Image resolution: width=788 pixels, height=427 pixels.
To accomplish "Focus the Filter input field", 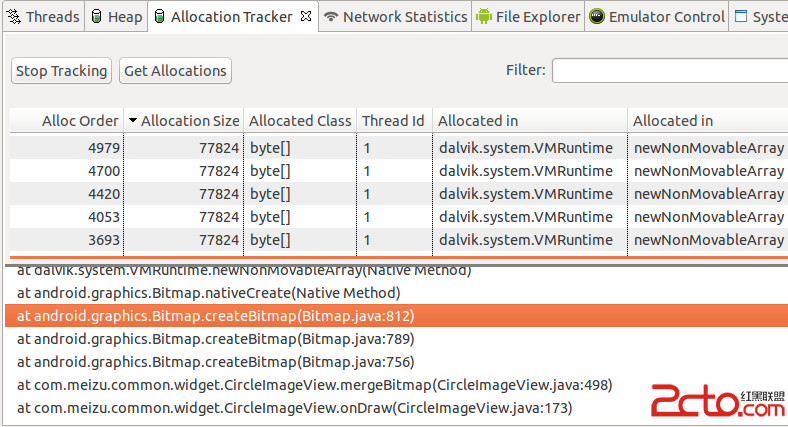I will (x=670, y=71).
